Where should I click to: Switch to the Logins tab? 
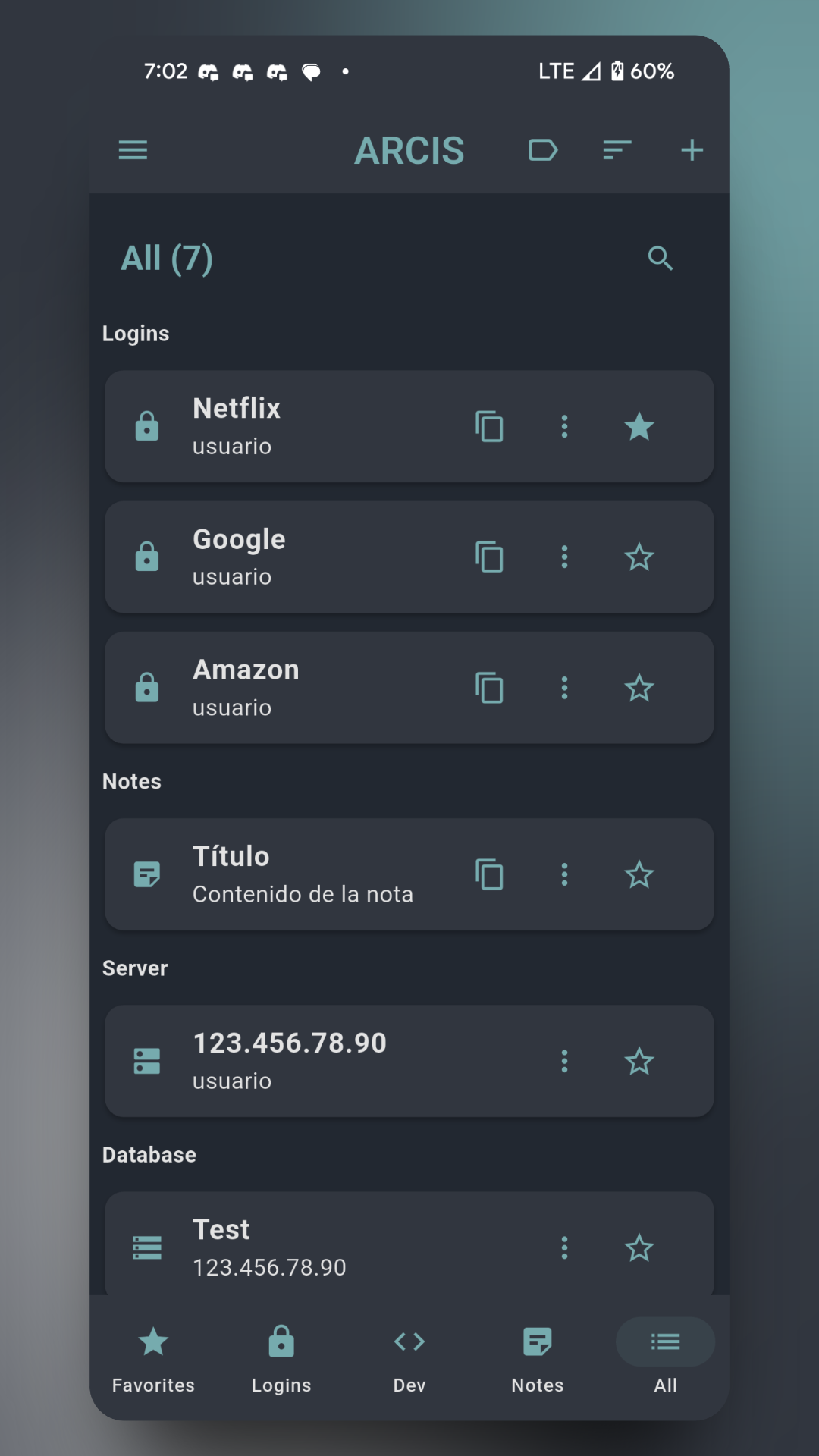pyautogui.click(x=281, y=1360)
